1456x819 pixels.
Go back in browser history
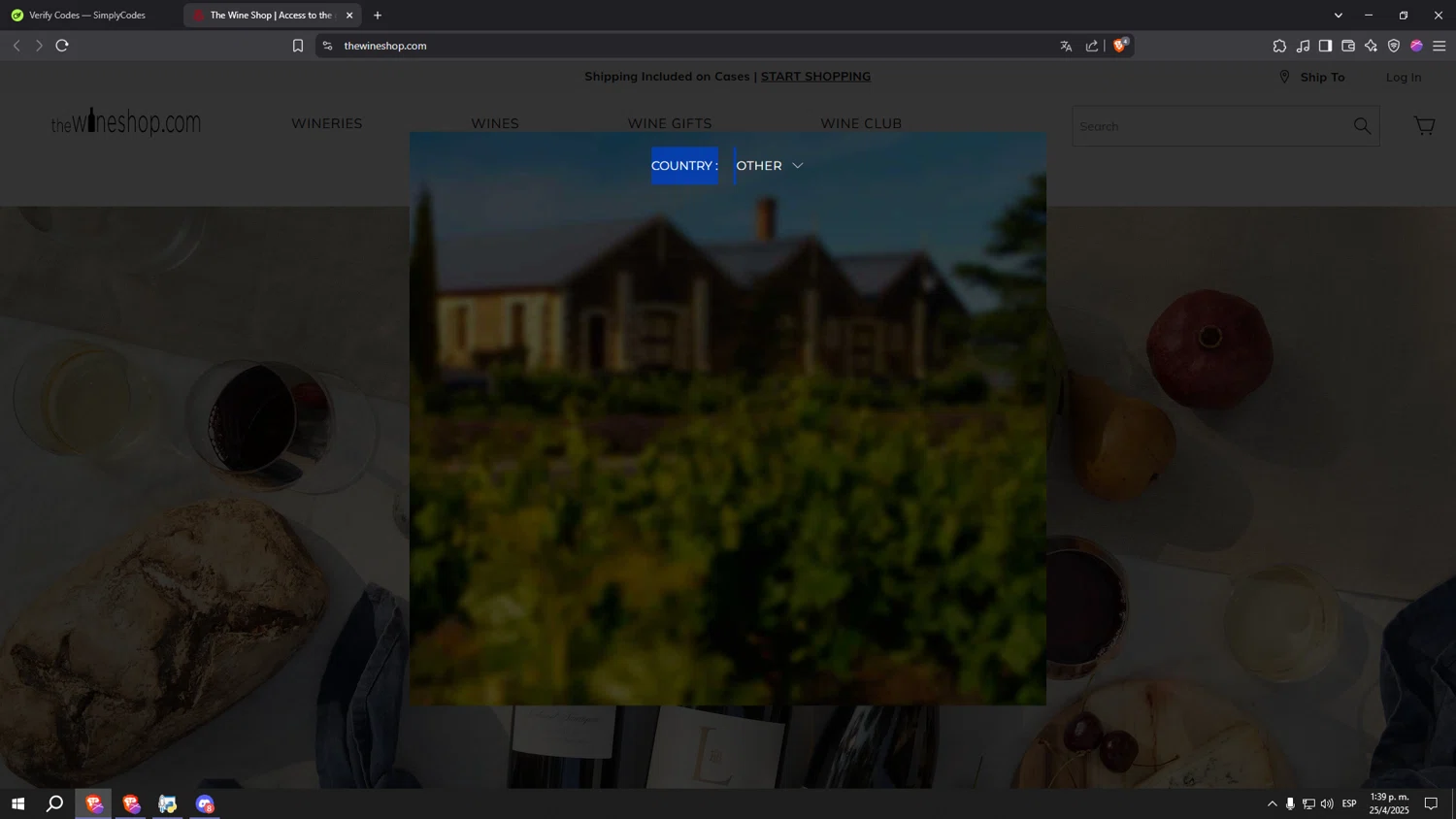17,46
